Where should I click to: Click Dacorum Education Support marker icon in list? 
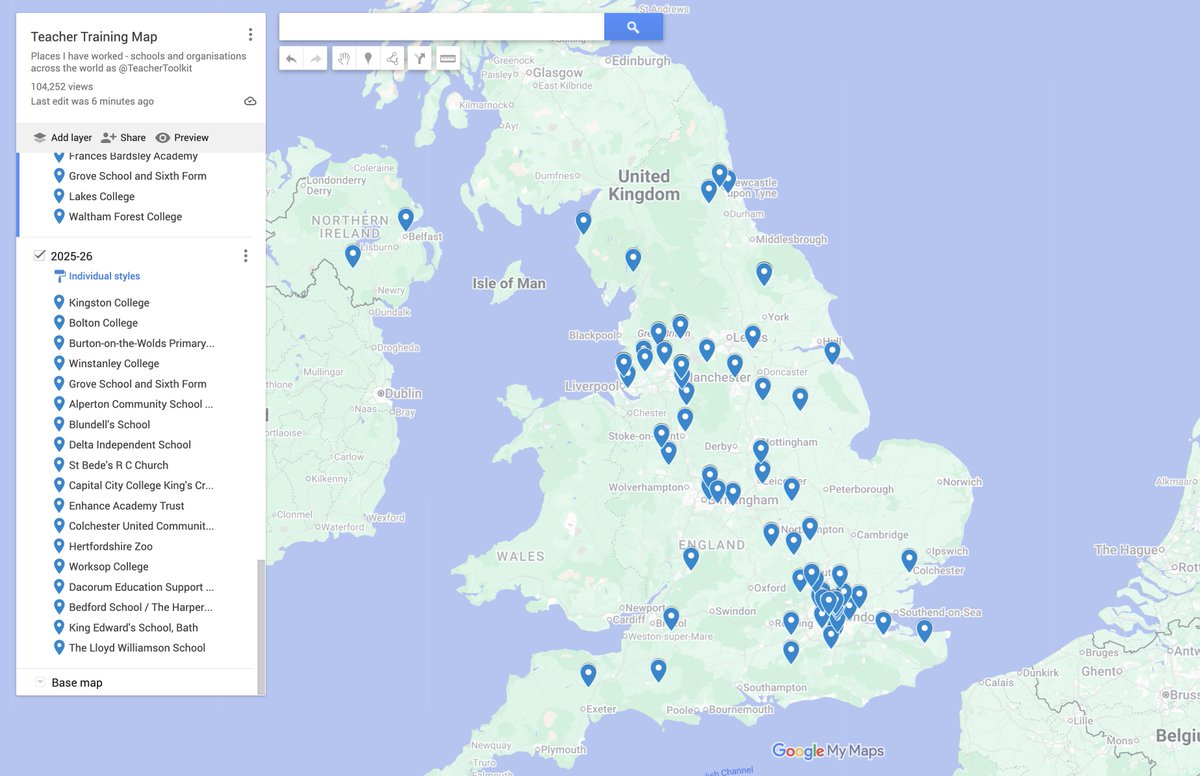pos(59,587)
